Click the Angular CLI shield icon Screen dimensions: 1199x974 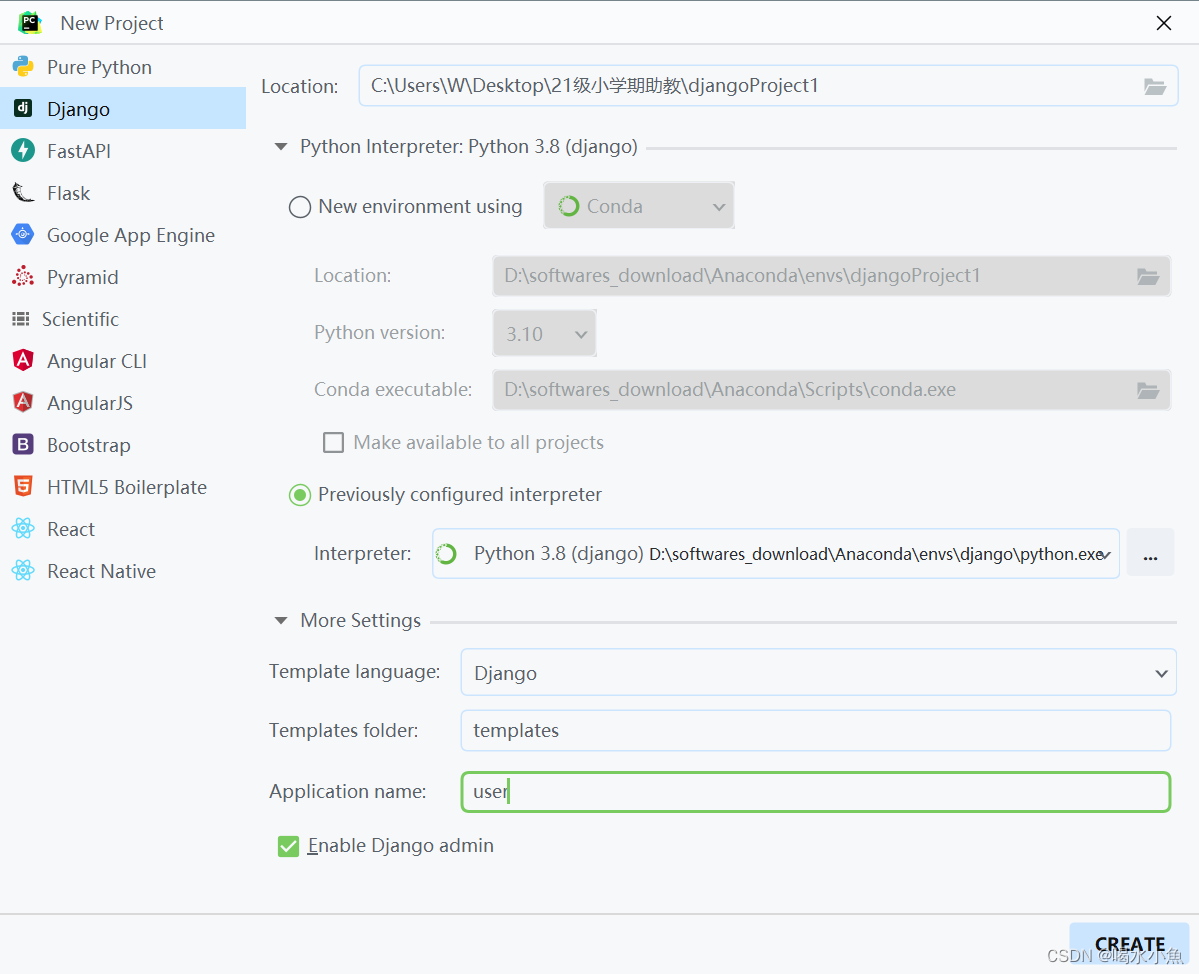point(23,360)
